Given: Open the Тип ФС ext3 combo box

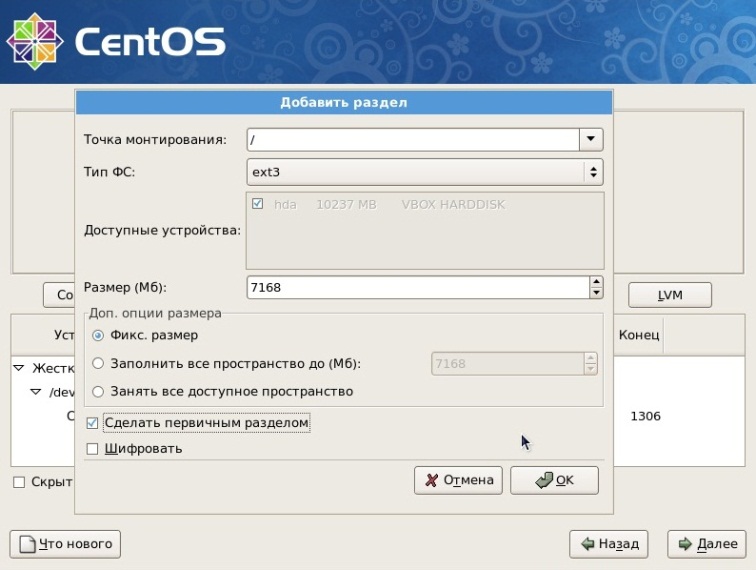Looking at the screenshot, I should 425,172.
